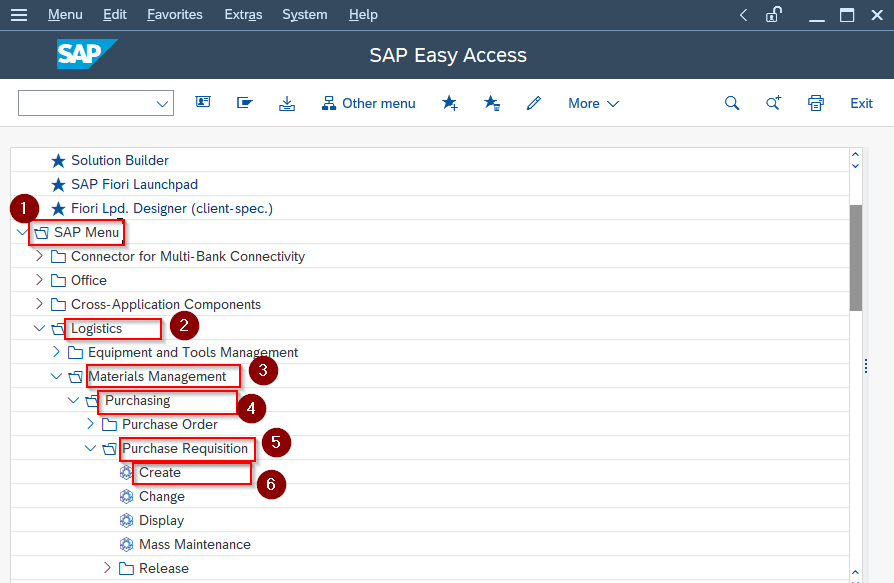Click the transaction icon beside Create
The image size is (894, 583).
point(127,472)
